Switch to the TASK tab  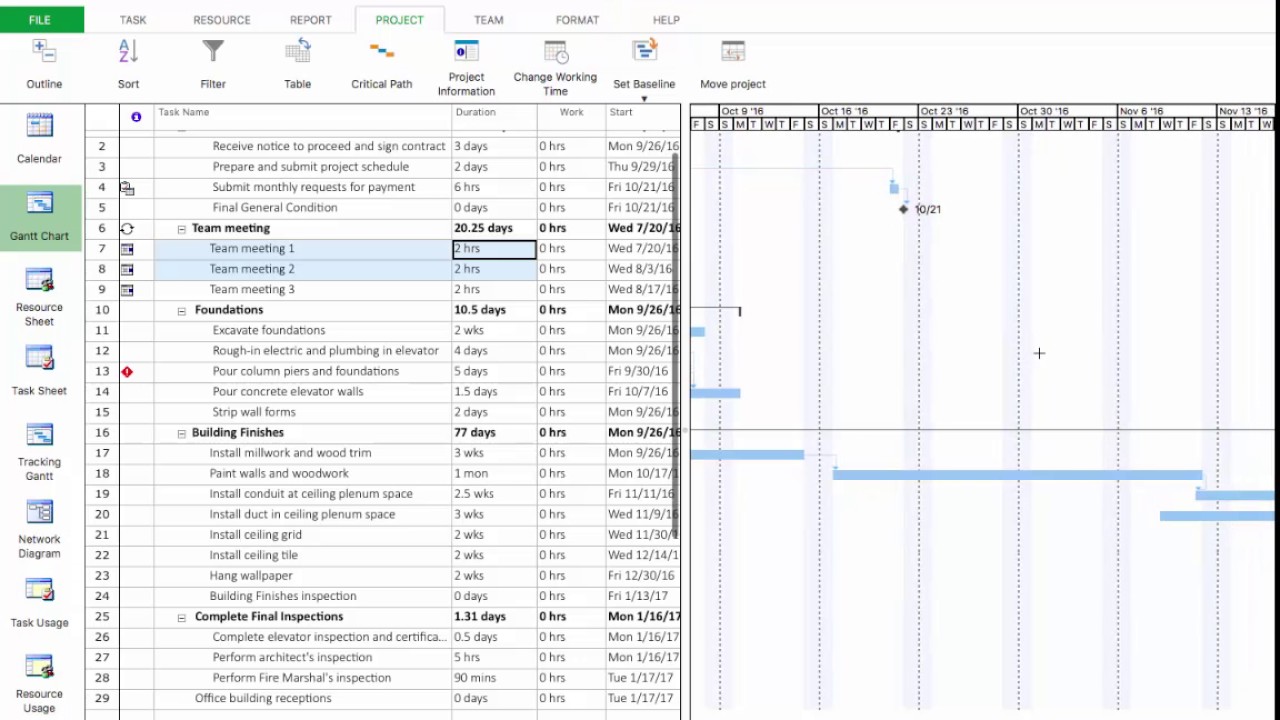pyautogui.click(x=133, y=20)
